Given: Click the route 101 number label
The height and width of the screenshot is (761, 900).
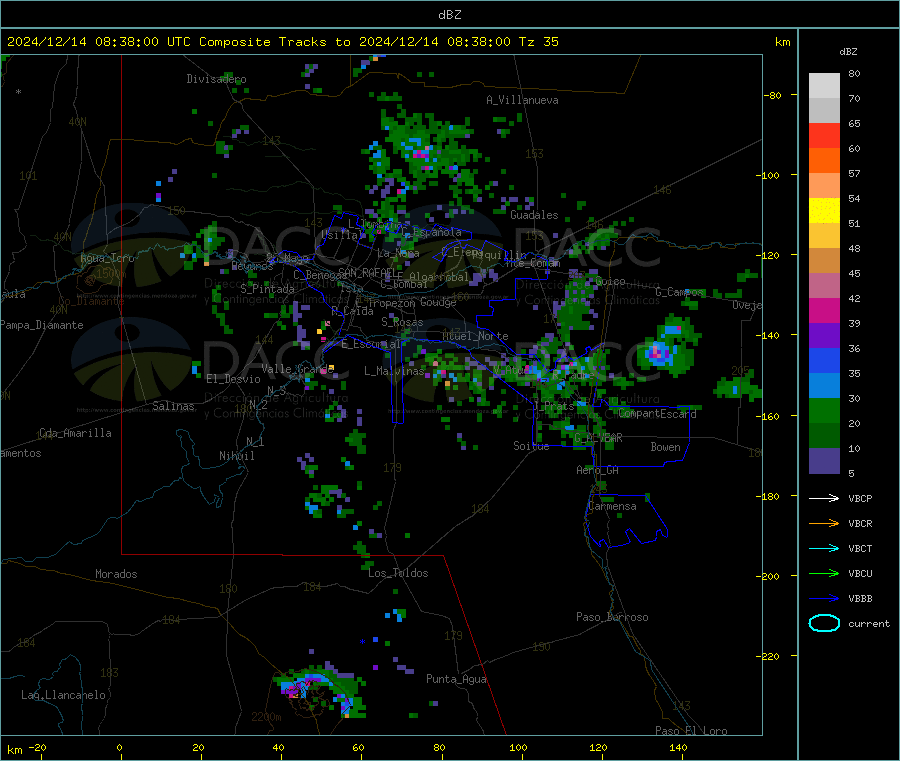Looking at the screenshot, I should click(x=28, y=176).
